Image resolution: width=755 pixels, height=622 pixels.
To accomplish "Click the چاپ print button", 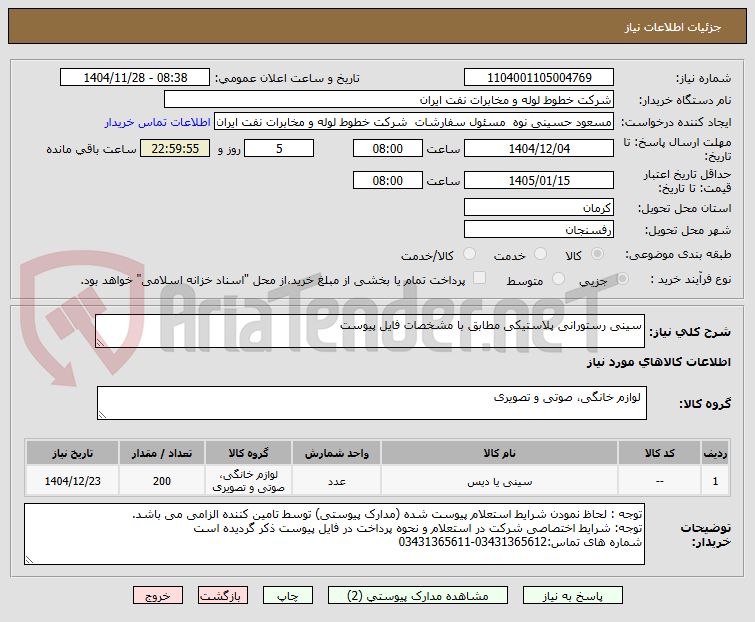I will [x=287, y=596].
